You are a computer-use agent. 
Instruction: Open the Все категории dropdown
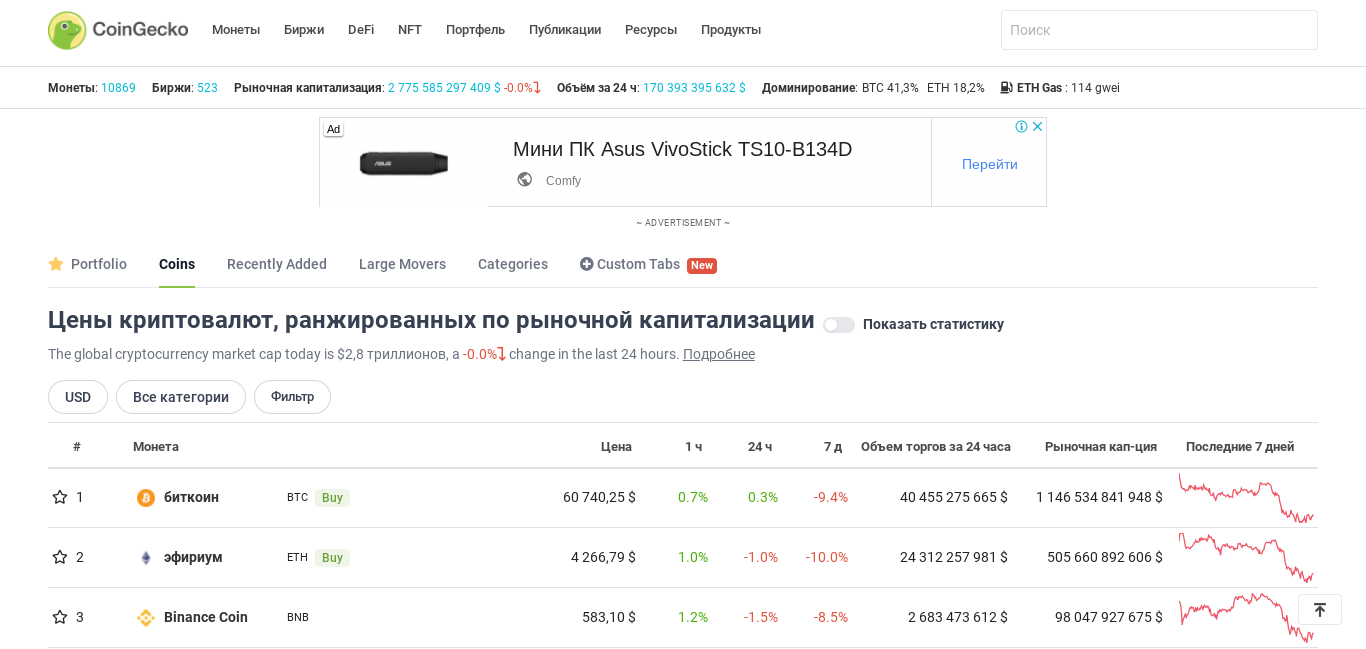point(181,397)
